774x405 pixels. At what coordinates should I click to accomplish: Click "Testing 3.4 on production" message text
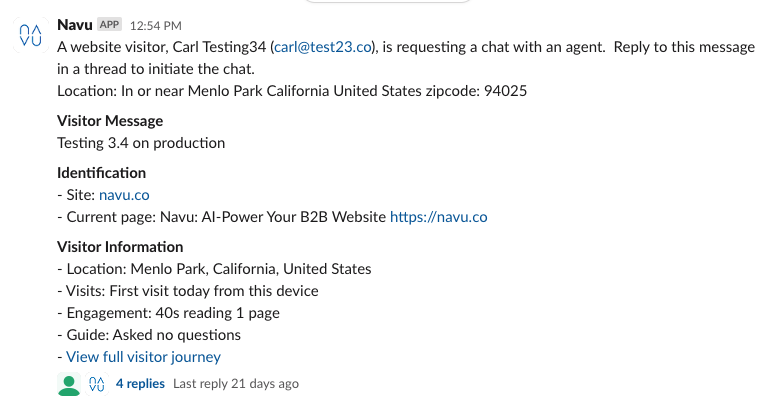click(x=141, y=143)
